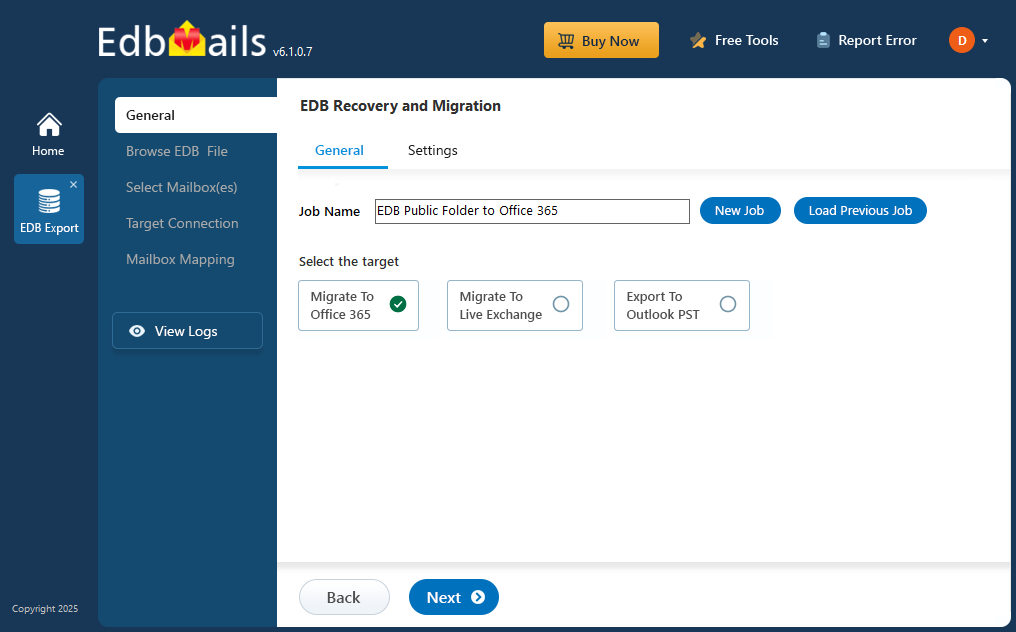Image resolution: width=1016 pixels, height=632 pixels.
Task: Go to Target Connection step
Action: click(182, 223)
